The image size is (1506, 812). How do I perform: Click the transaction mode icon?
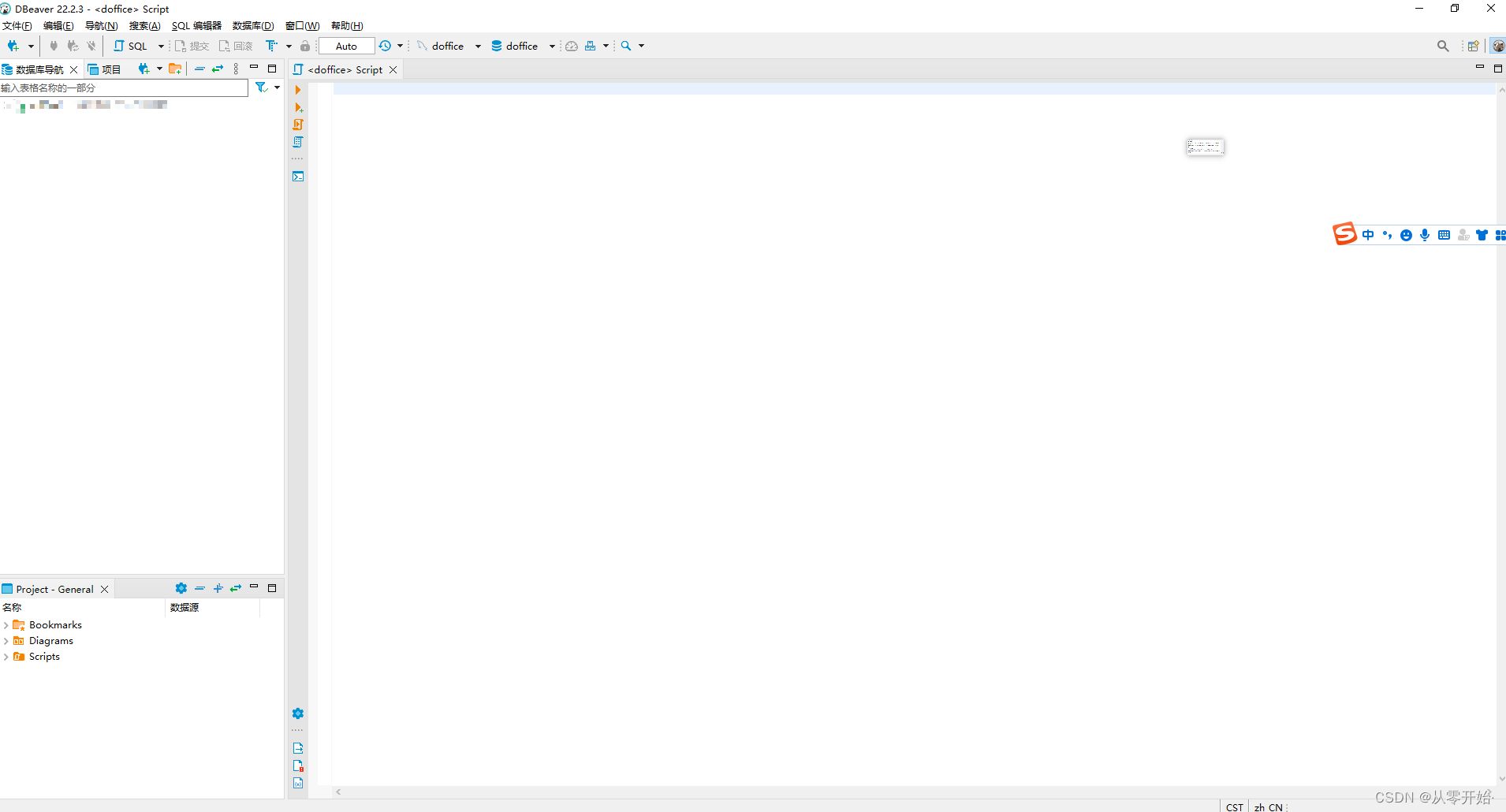click(272, 46)
